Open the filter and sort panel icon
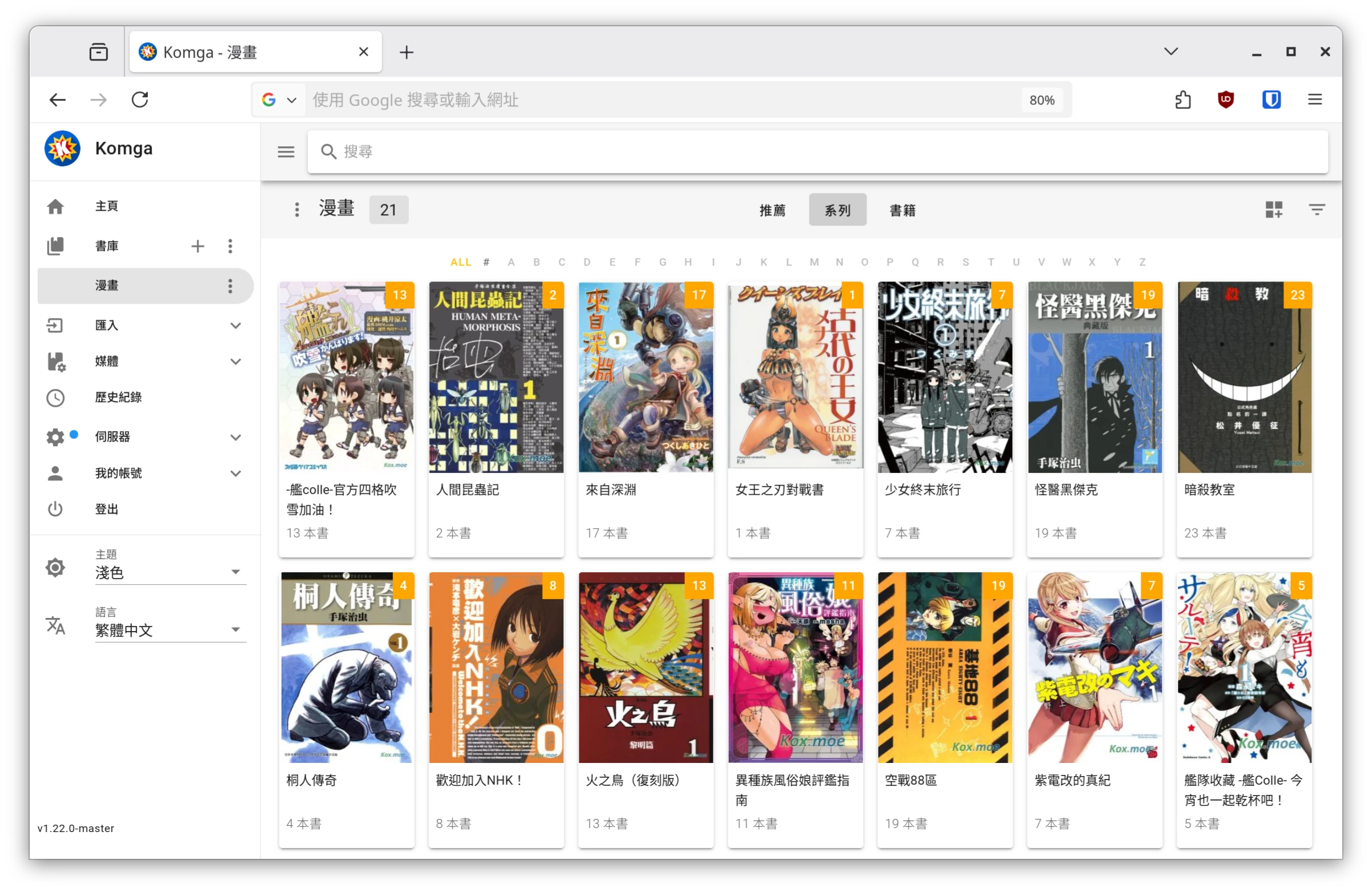Viewport: 1372px width, 892px height. (x=1317, y=210)
